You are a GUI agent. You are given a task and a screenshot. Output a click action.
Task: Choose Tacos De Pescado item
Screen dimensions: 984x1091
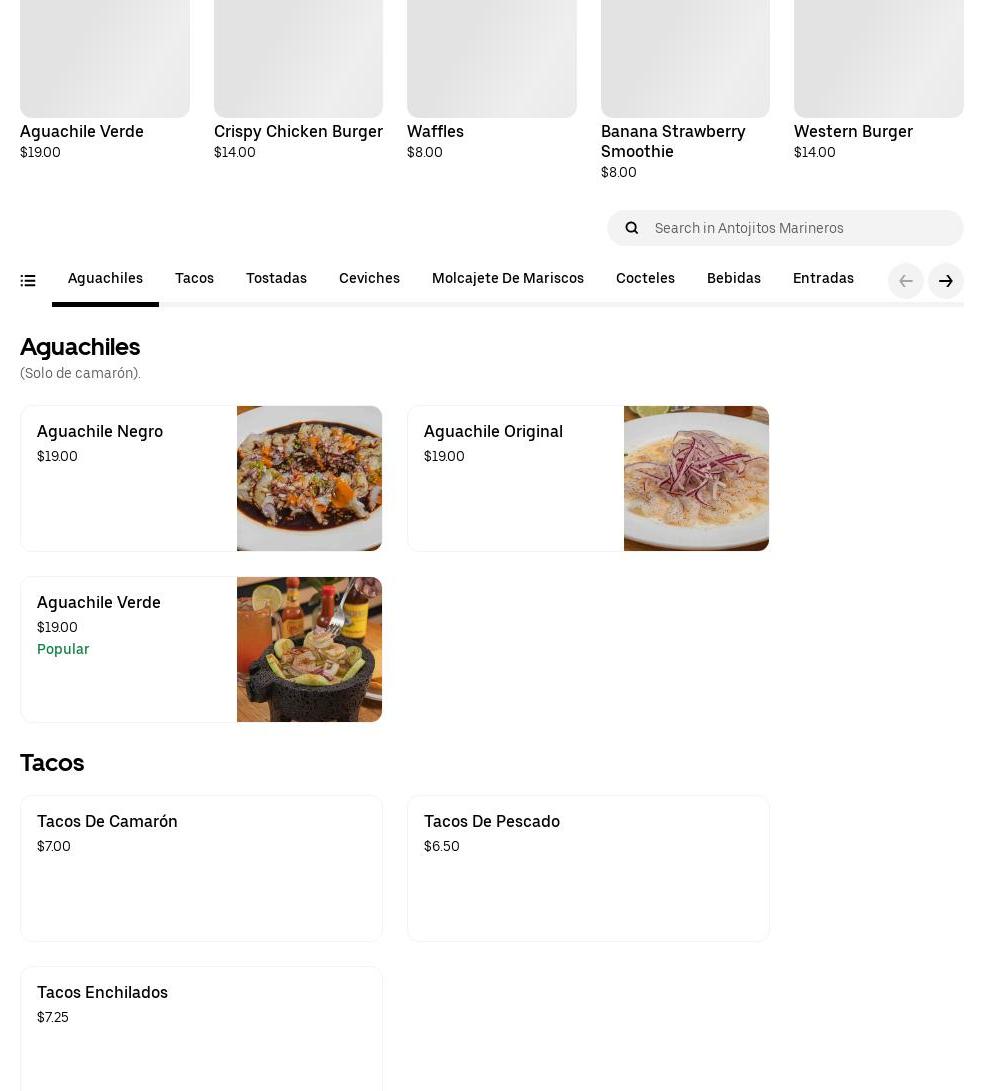[x=588, y=867]
